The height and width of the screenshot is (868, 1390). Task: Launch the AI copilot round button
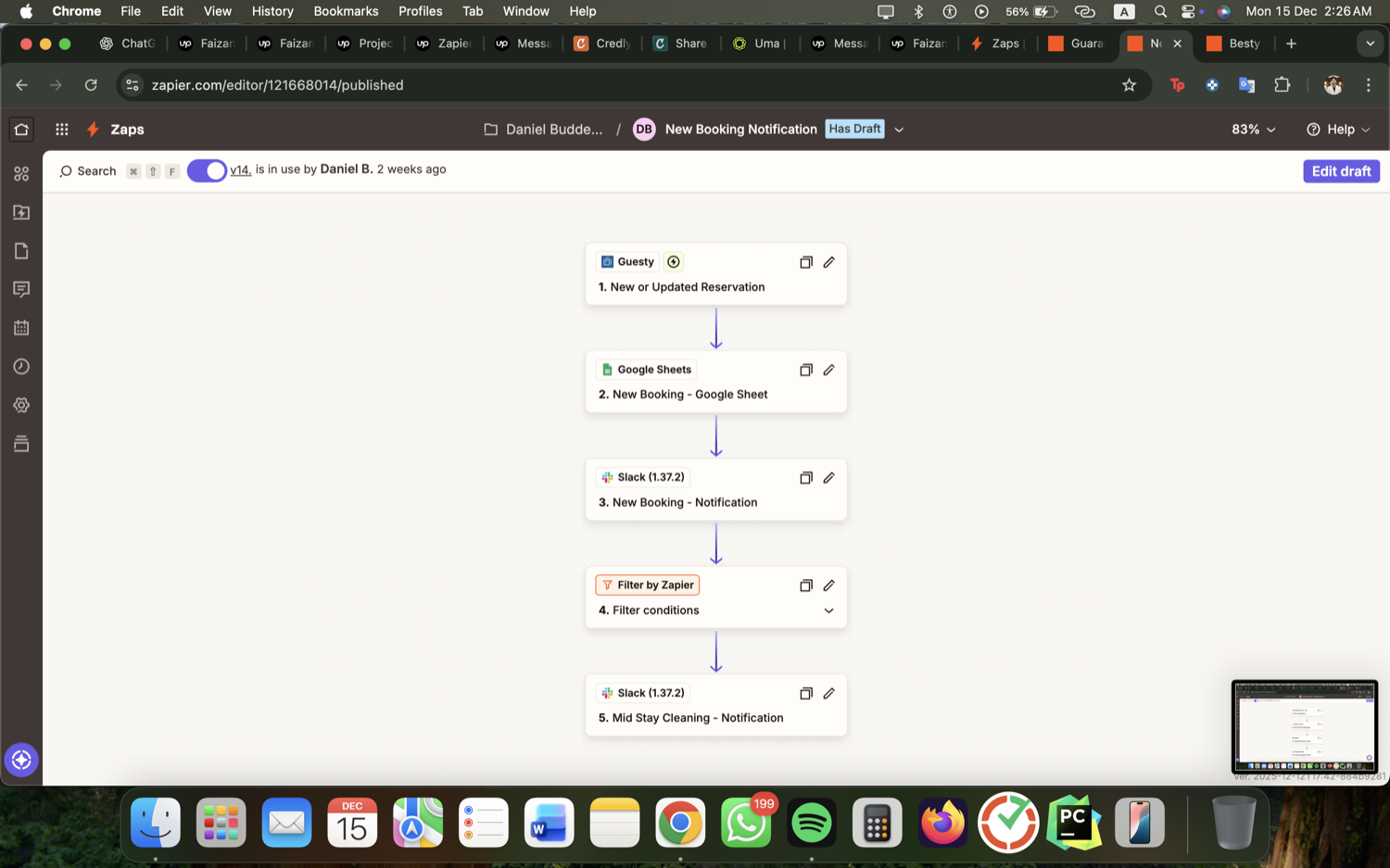tap(21, 760)
